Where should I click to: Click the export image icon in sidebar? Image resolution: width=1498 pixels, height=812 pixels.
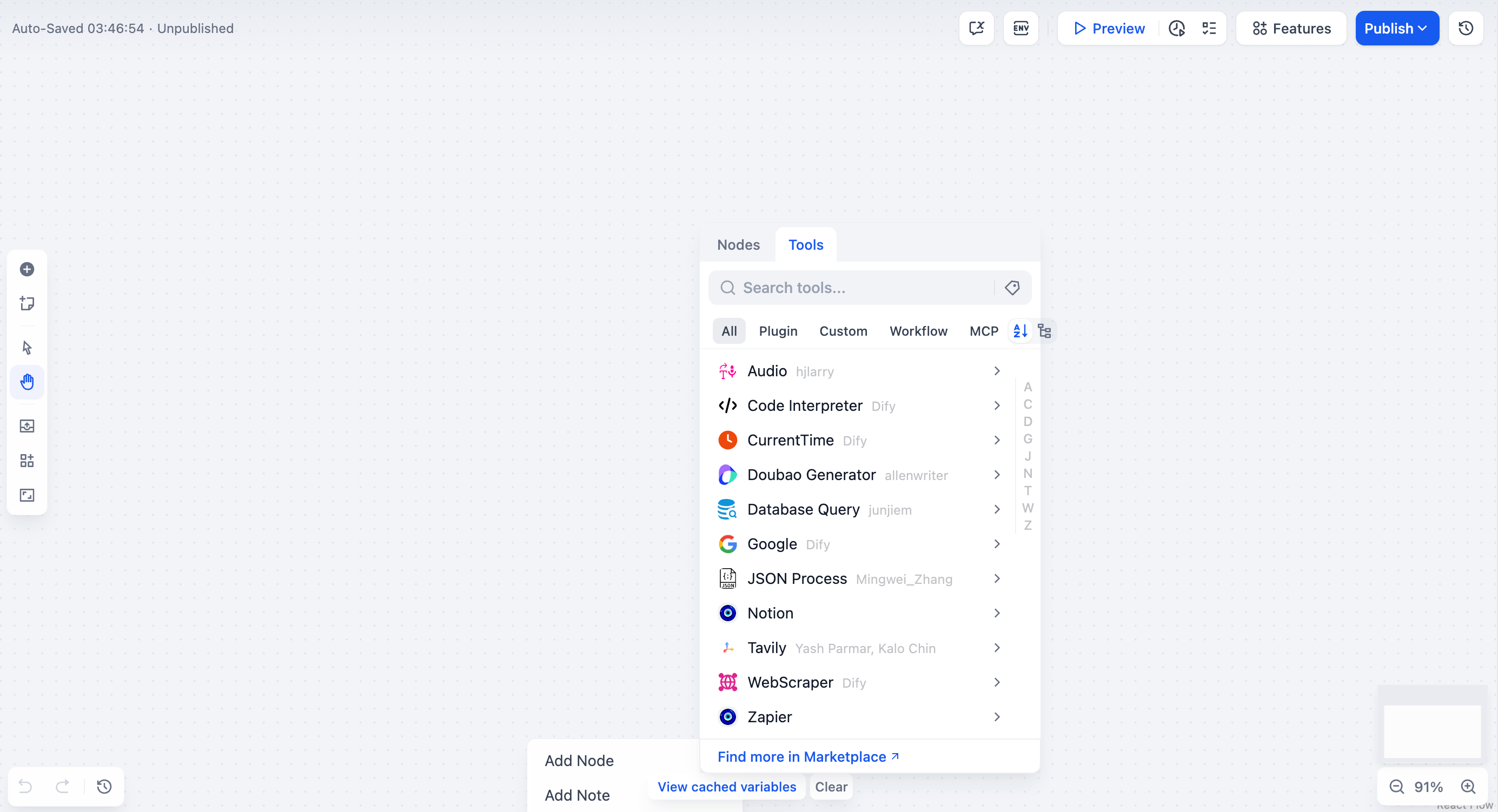pyautogui.click(x=26, y=426)
